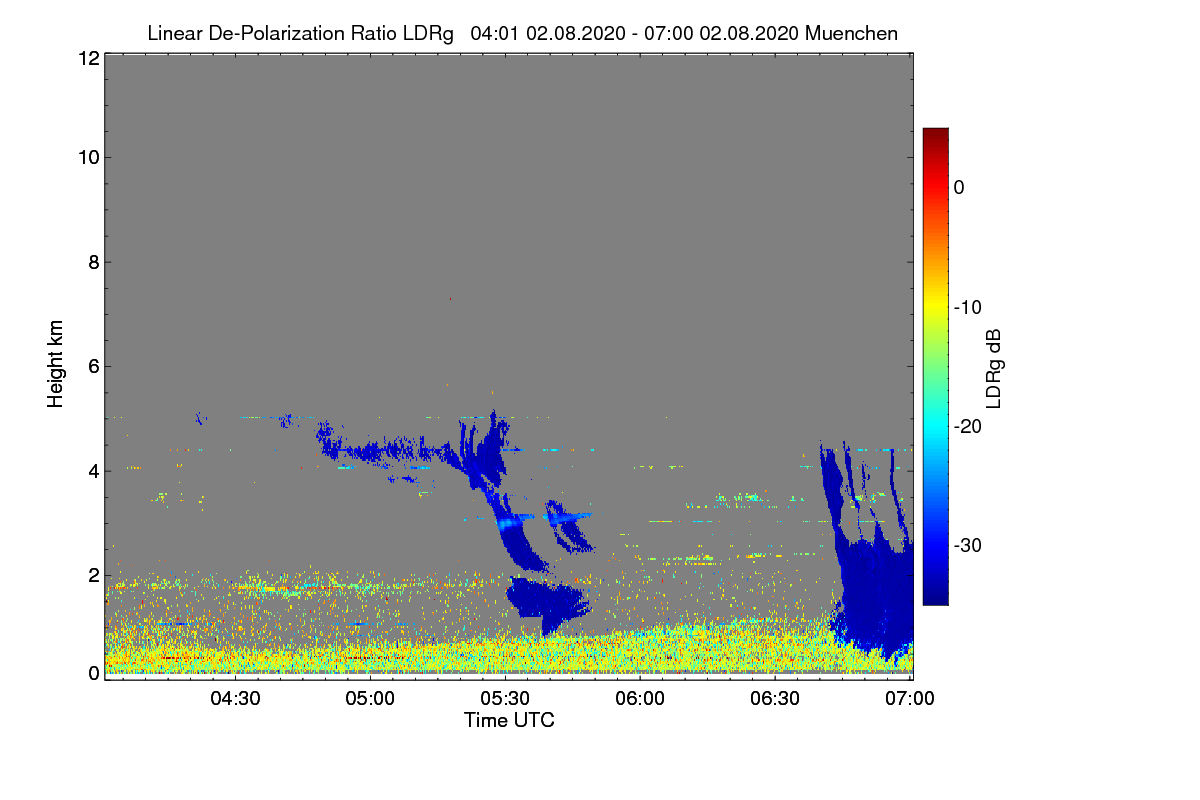The width and height of the screenshot is (1200, 800).
Task: Click the blue cloud streak near 4.5 km at 05:05
Action: click(385, 452)
